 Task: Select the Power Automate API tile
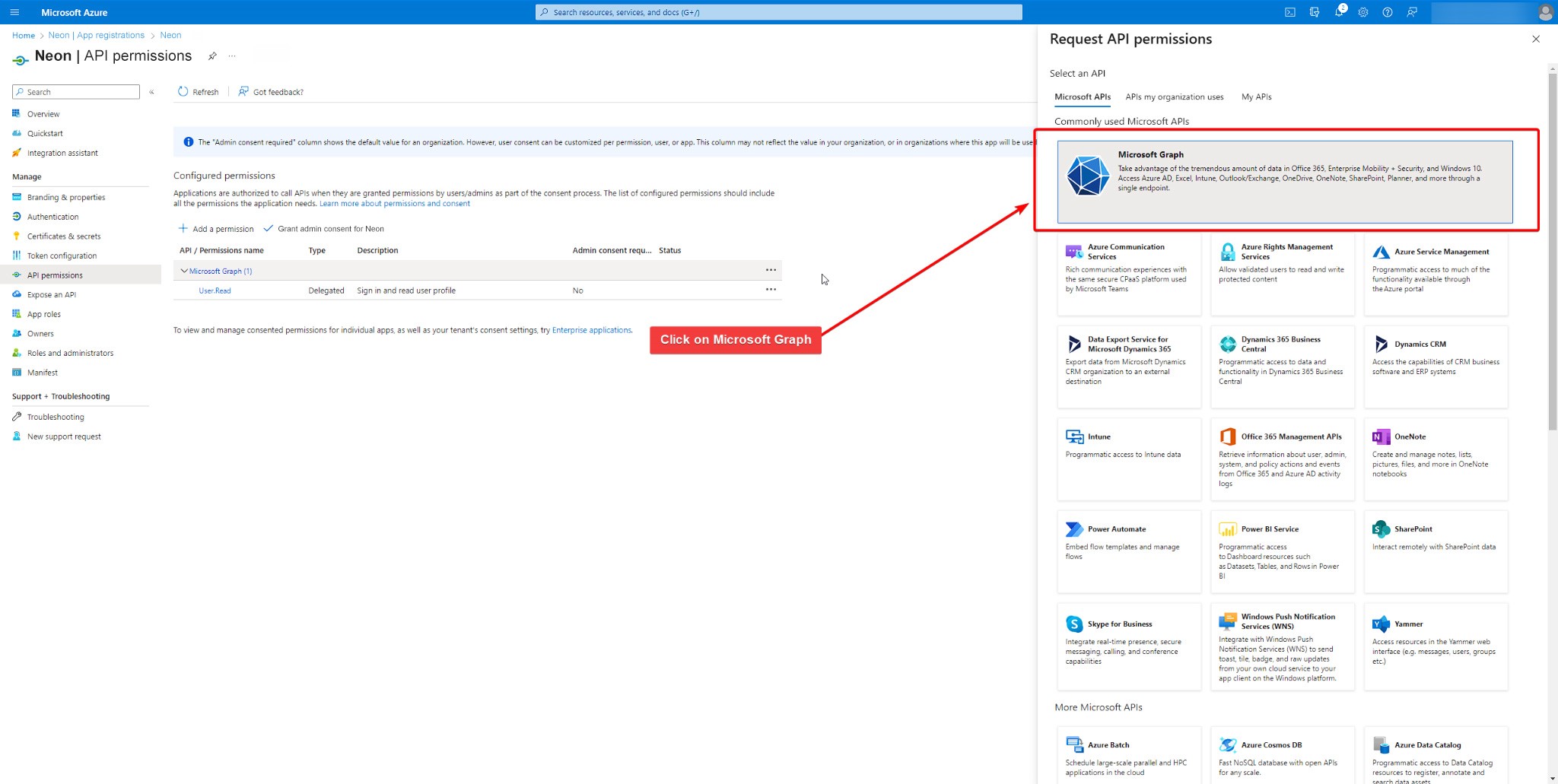(x=1129, y=551)
